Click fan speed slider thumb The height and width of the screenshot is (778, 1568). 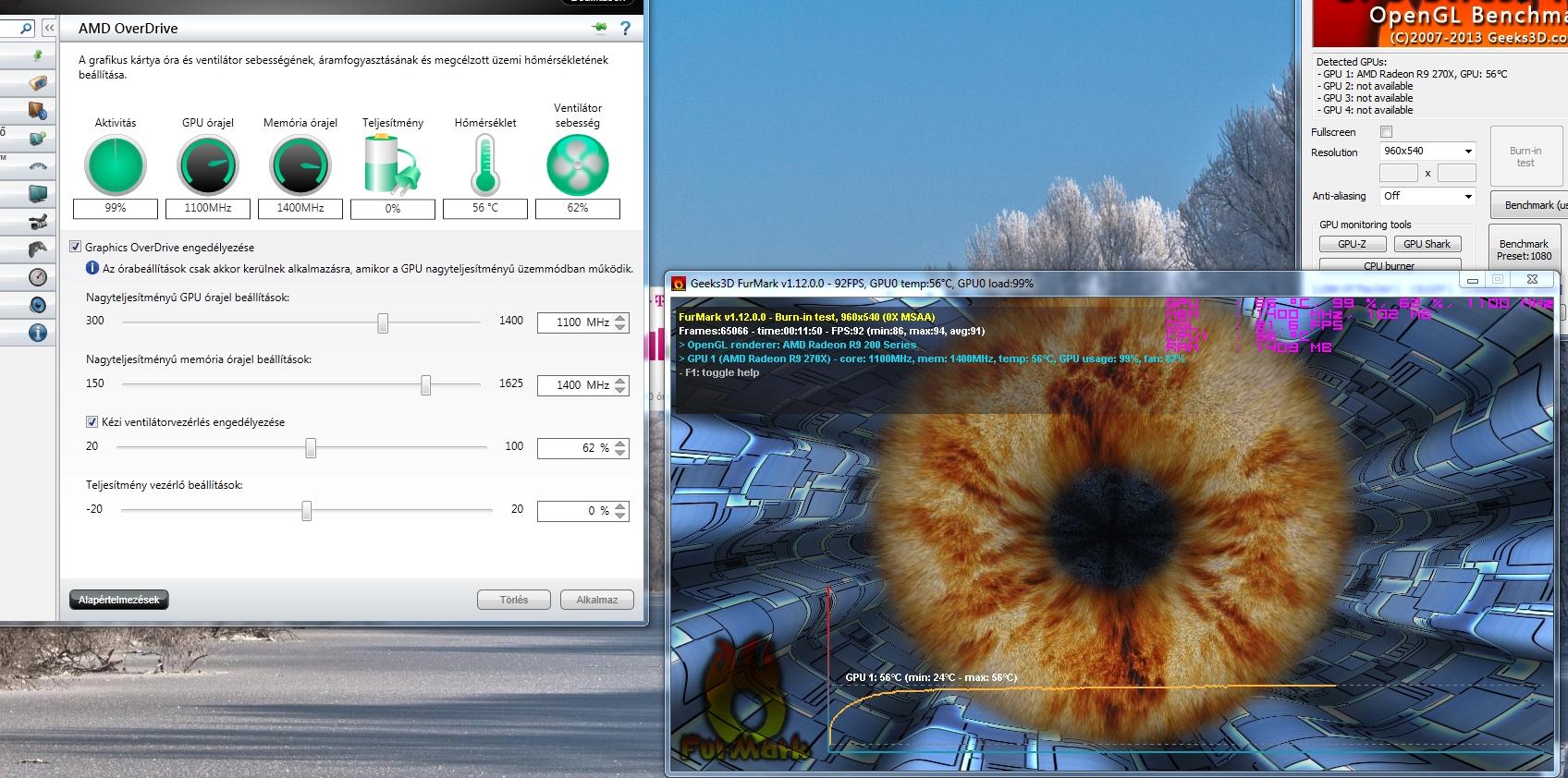tap(311, 448)
